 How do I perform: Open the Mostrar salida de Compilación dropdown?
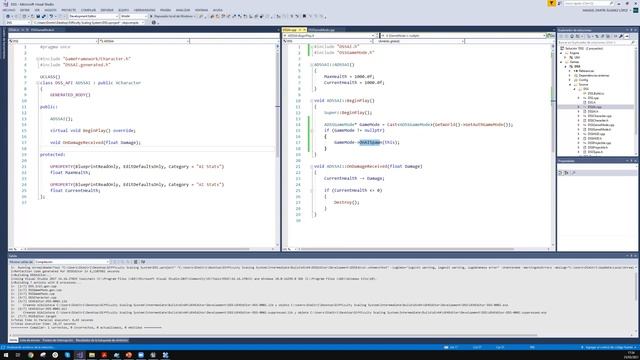coord(72,262)
